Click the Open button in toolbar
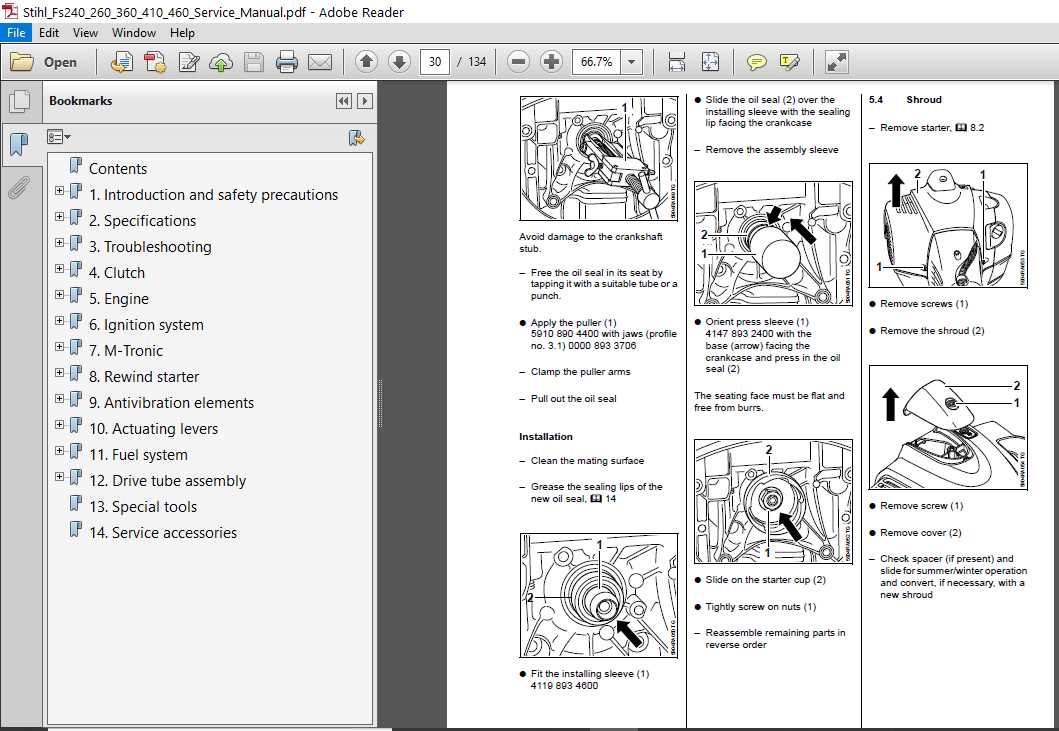 pyautogui.click(x=44, y=62)
